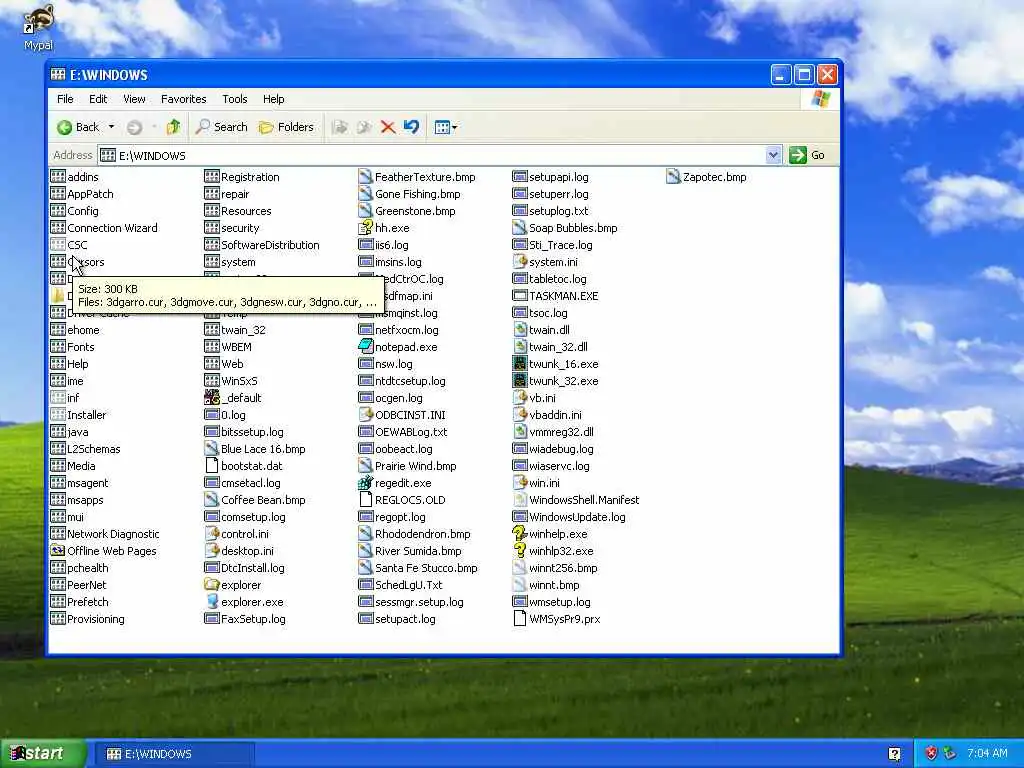
Task: Select the Blue Lace 16.bmp file
Action: click(255, 449)
